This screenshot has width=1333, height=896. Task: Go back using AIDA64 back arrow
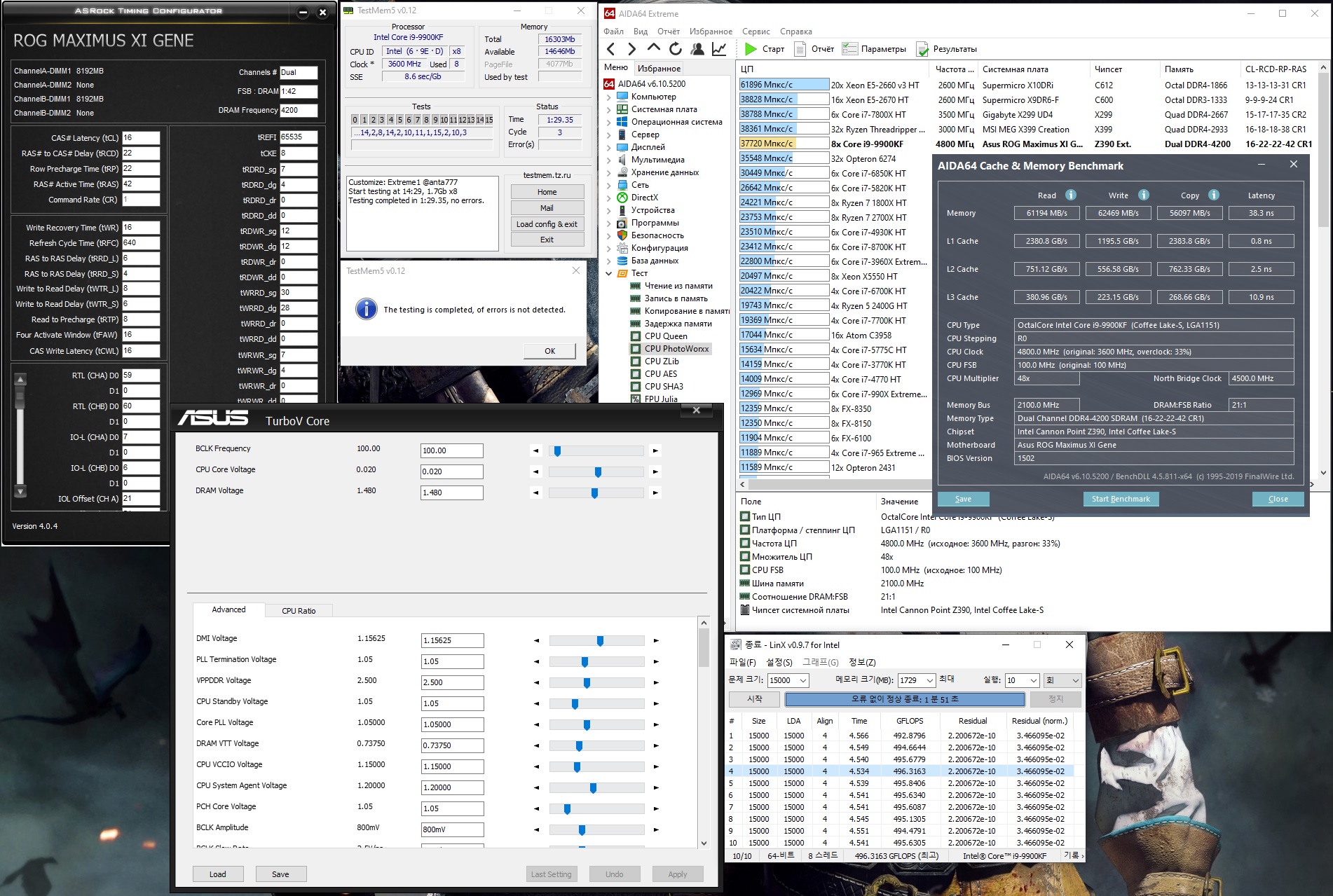[611, 49]
